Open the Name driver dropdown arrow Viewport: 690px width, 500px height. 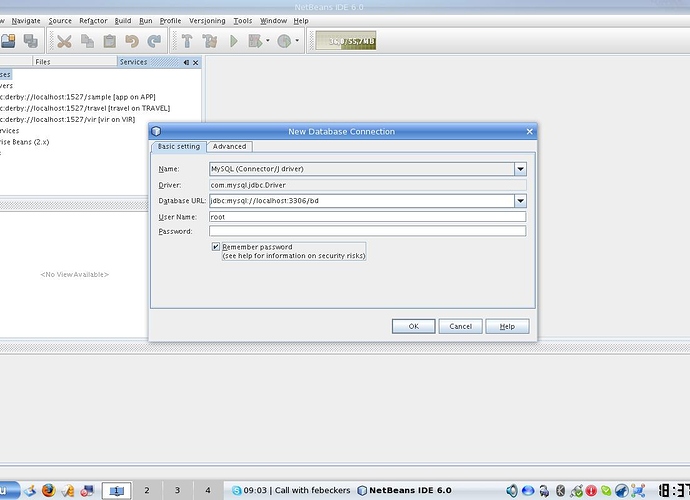pyautogui.click(x=520, y=169)
